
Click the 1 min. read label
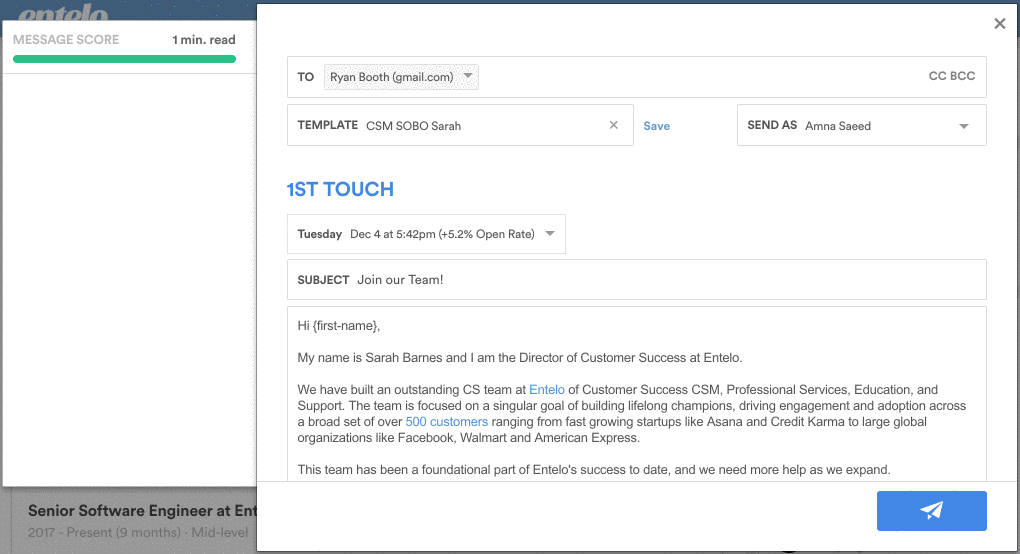pyautogui.click(x=204, y=40)
